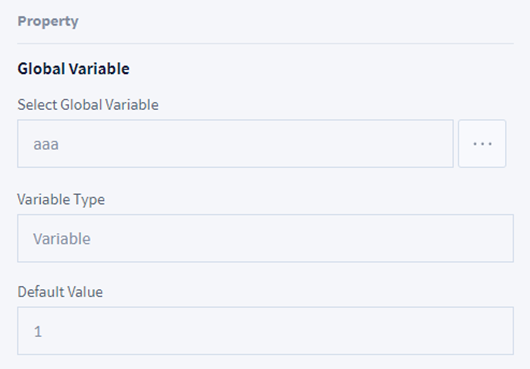Click the number 1 in Default Value
This screenshot has width=530, height=369.
coord(38,331)
